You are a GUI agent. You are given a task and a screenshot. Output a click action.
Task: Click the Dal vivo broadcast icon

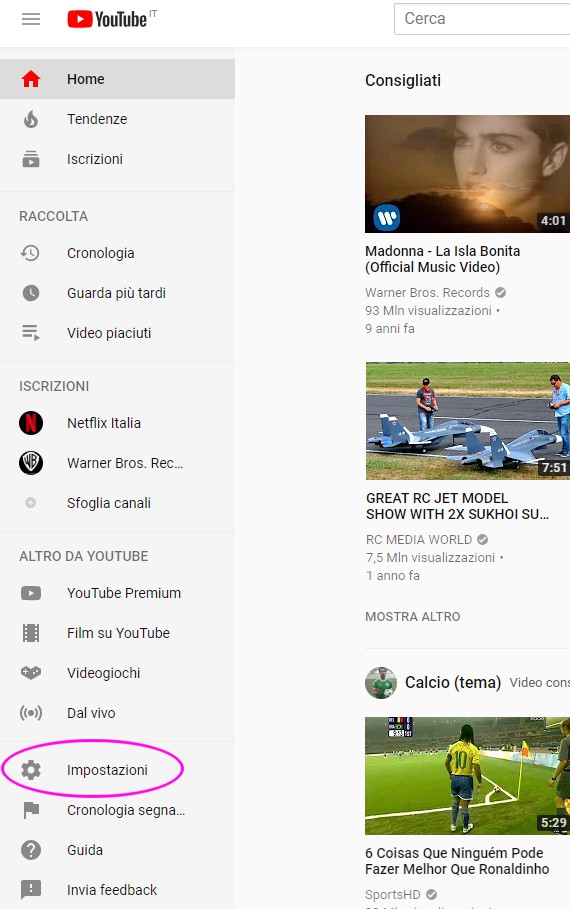point(31,712)
